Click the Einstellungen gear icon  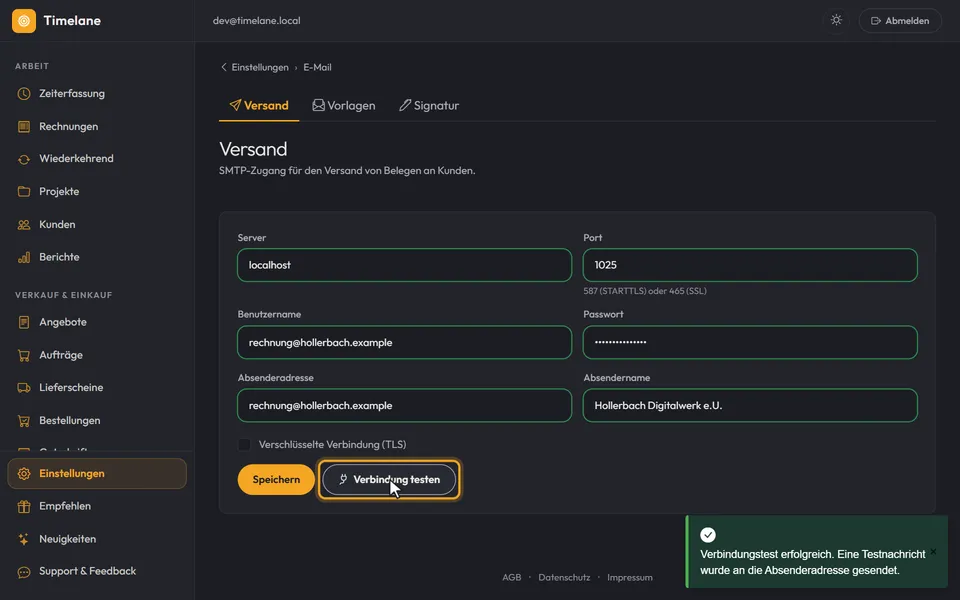point(24,474)
